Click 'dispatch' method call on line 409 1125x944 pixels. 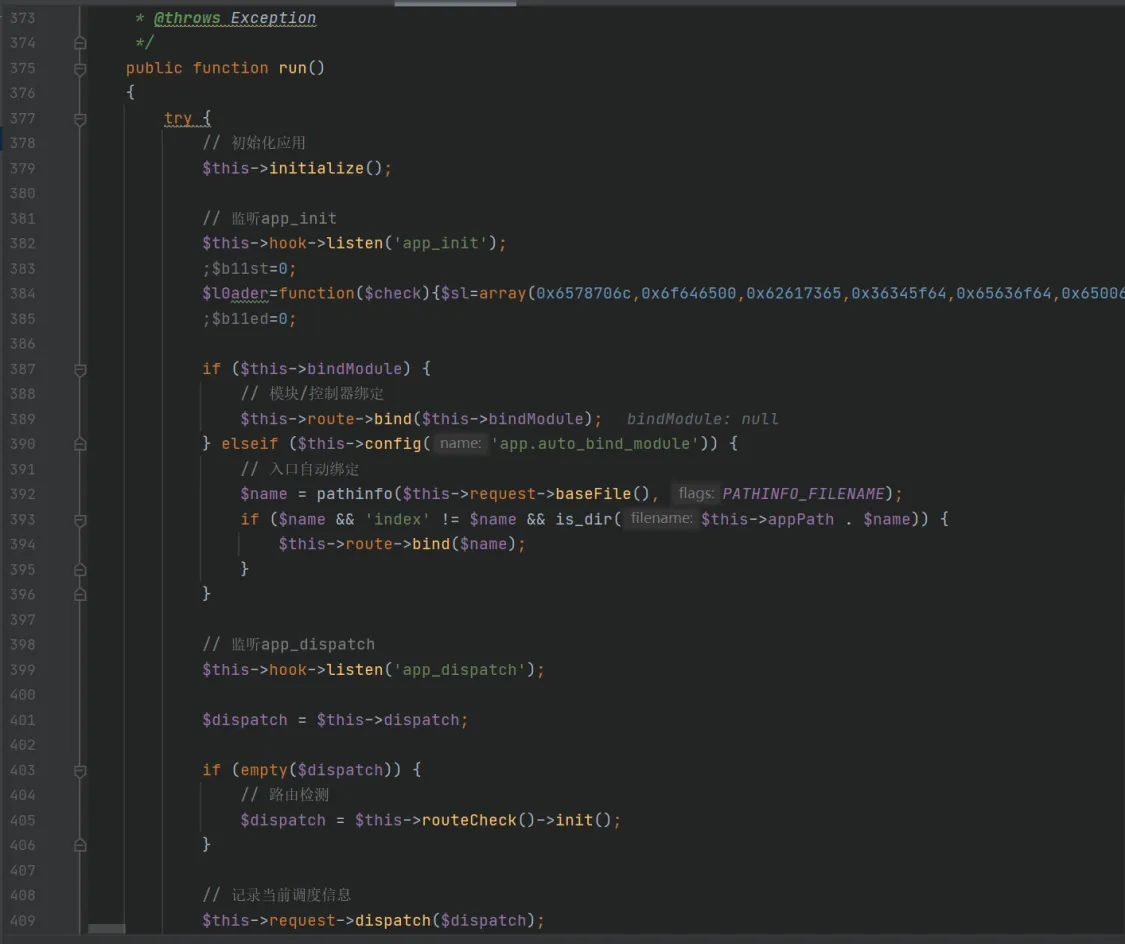click(x=393, y=920)
